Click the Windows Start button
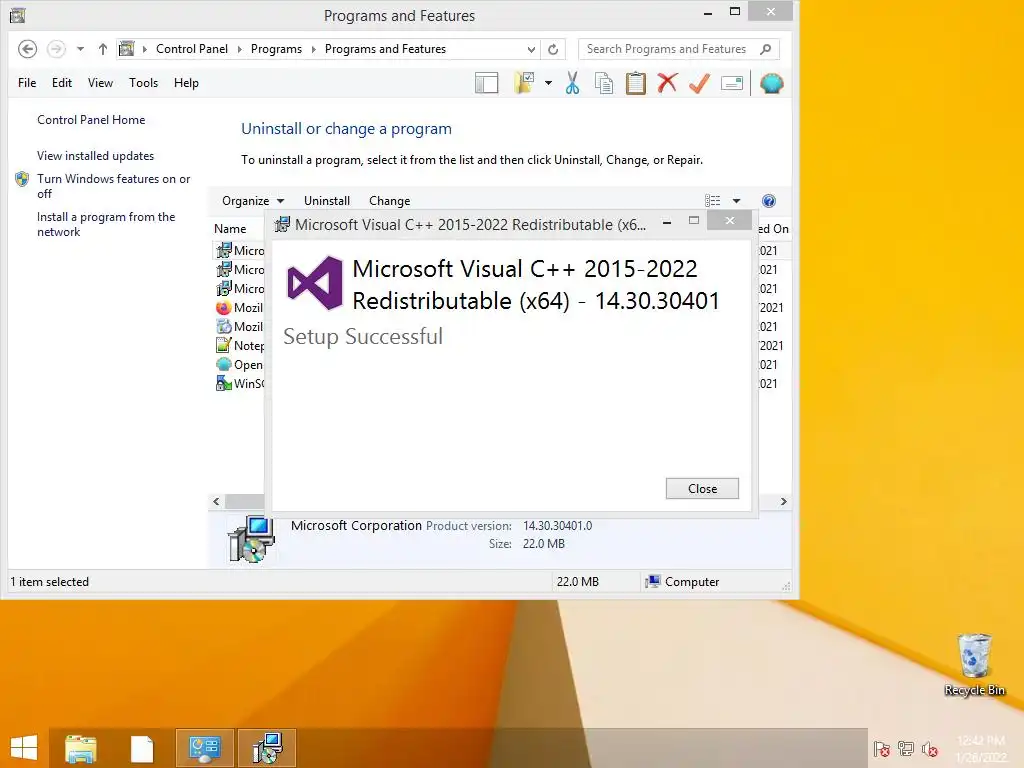The image size is (1024, 768). (x=24, y=748)
